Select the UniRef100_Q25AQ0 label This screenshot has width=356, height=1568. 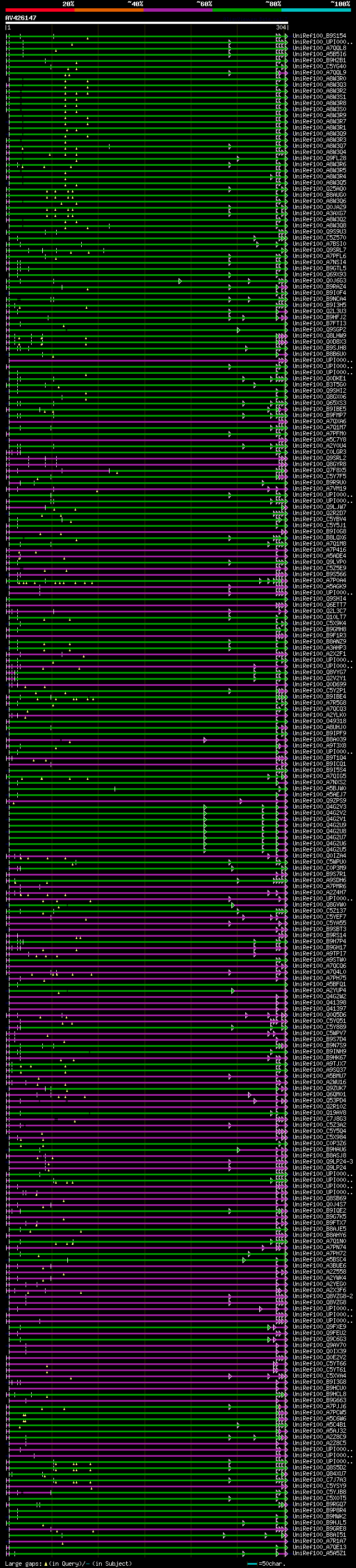click(319, 189)
